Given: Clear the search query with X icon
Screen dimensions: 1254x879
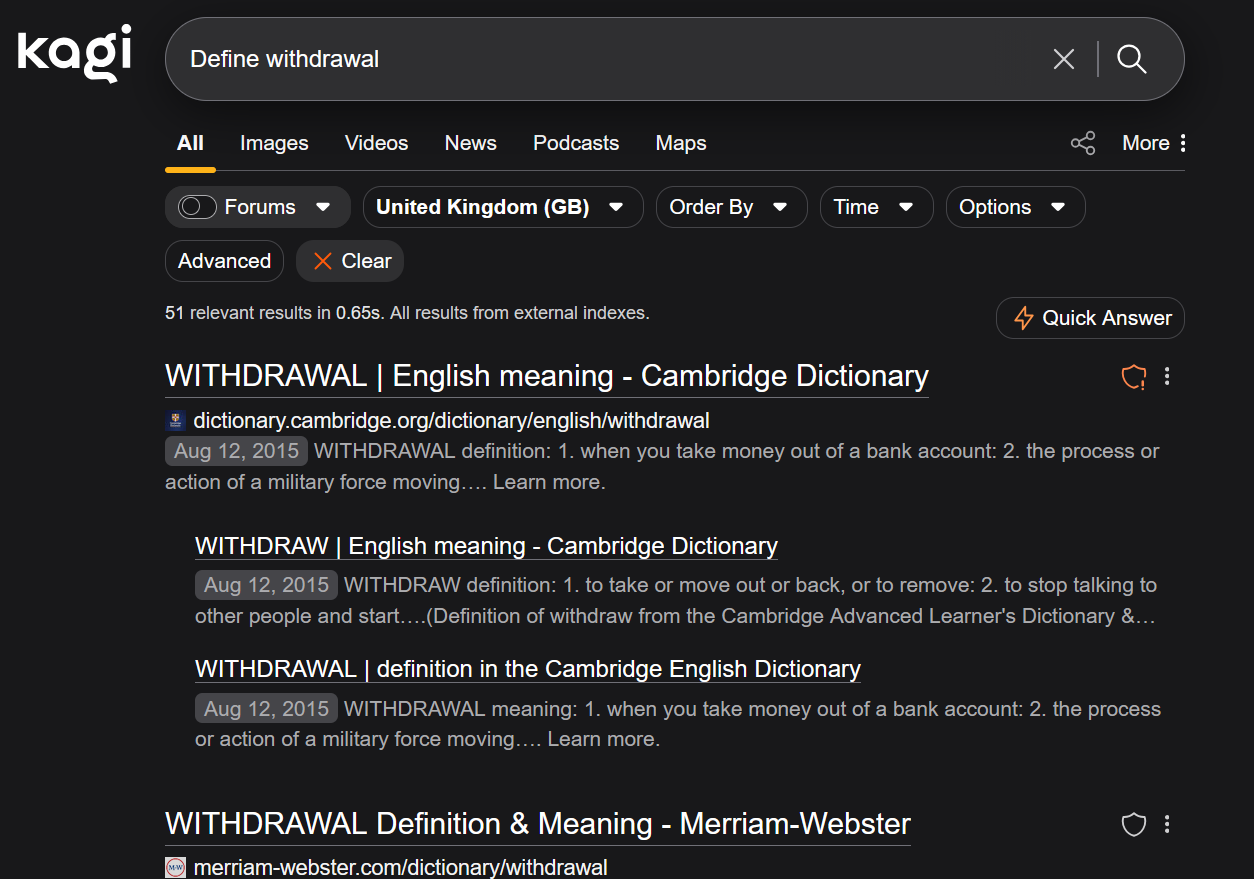Looking at the screenshot, I should [x=1063, y=59].
